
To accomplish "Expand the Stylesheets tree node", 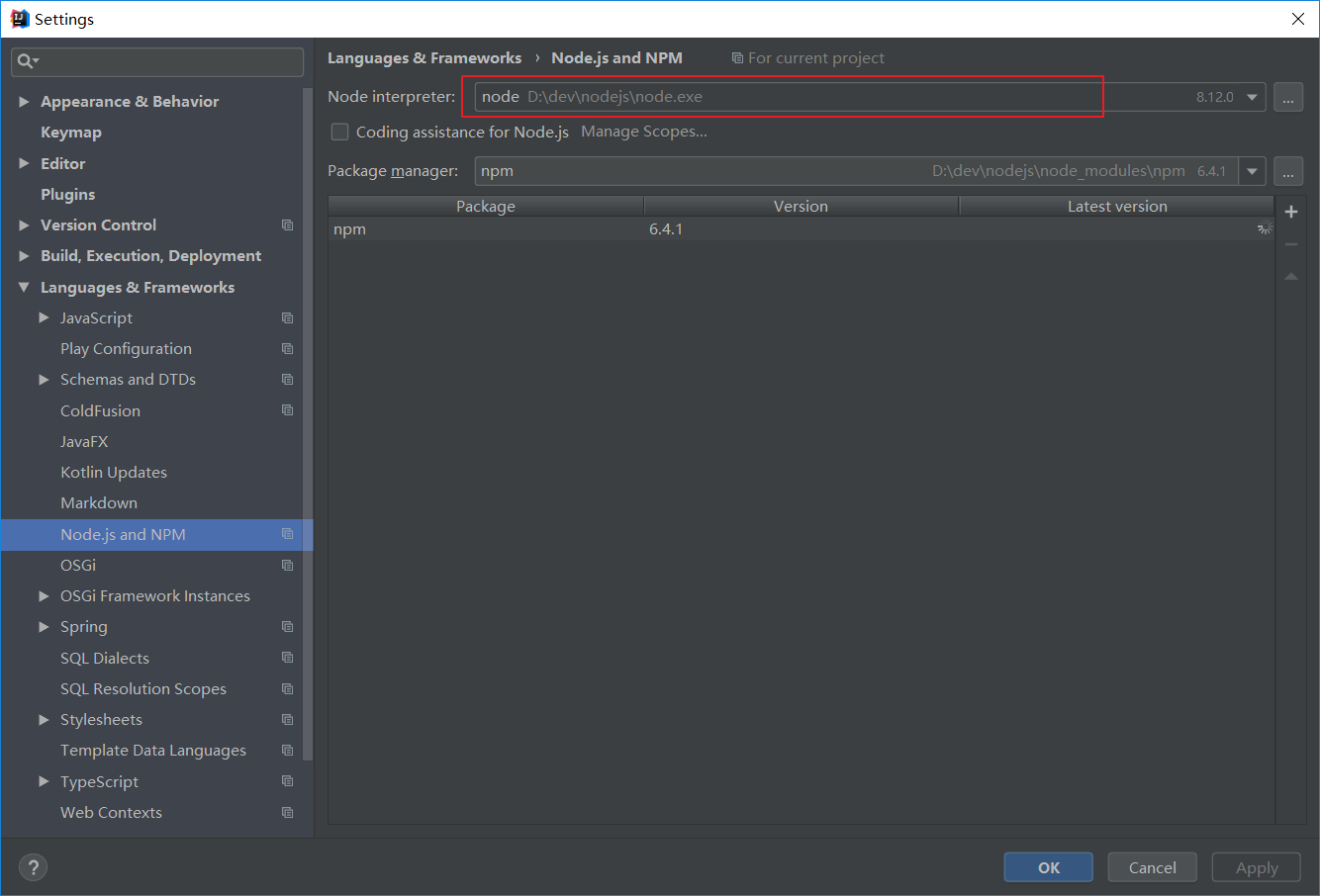I will click(x=44, y=720).
